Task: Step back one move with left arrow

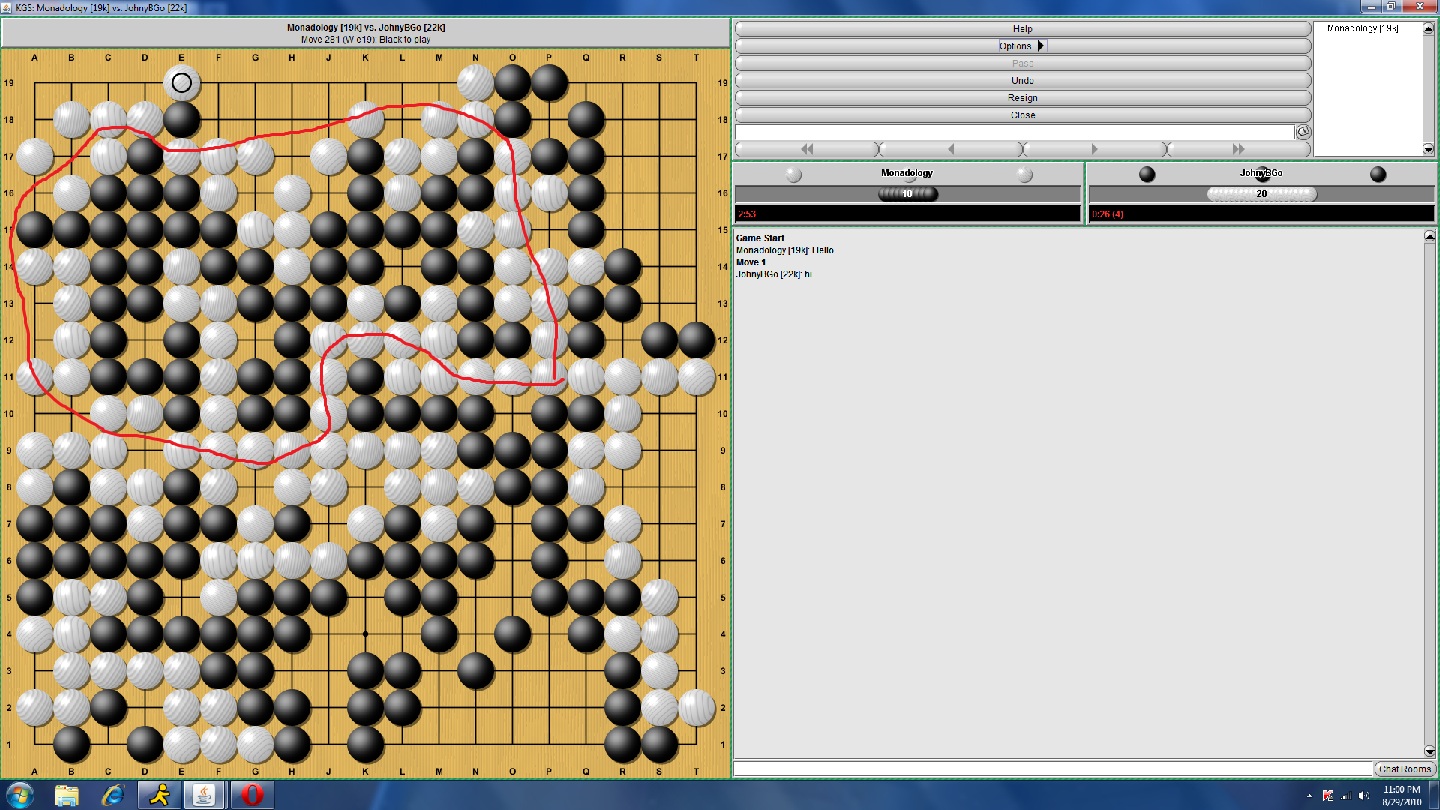Action: pyautogui.click(x=950, y=149)
